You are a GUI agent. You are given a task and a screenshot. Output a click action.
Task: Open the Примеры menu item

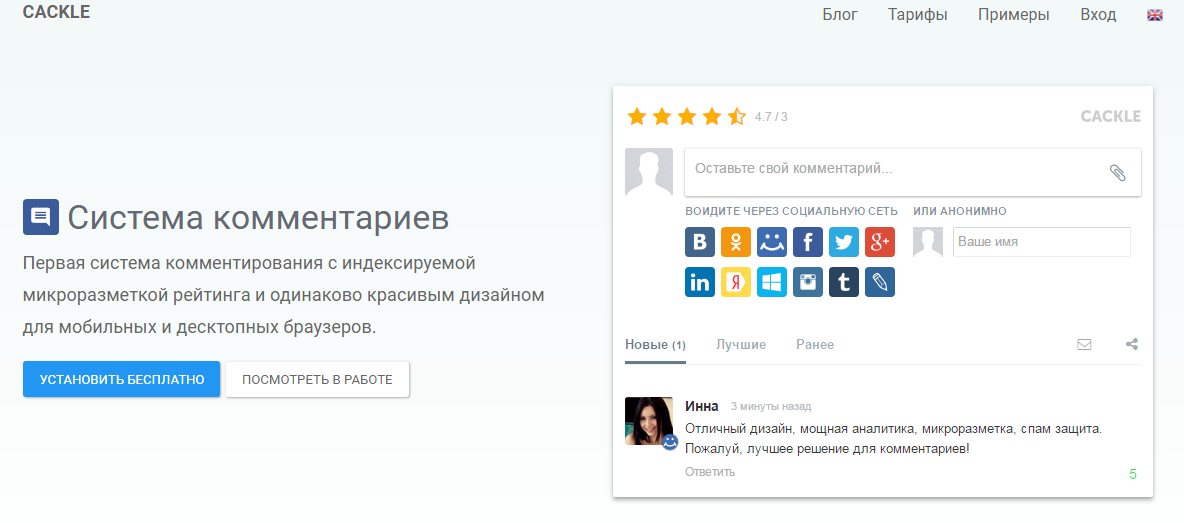(1013, 14)
